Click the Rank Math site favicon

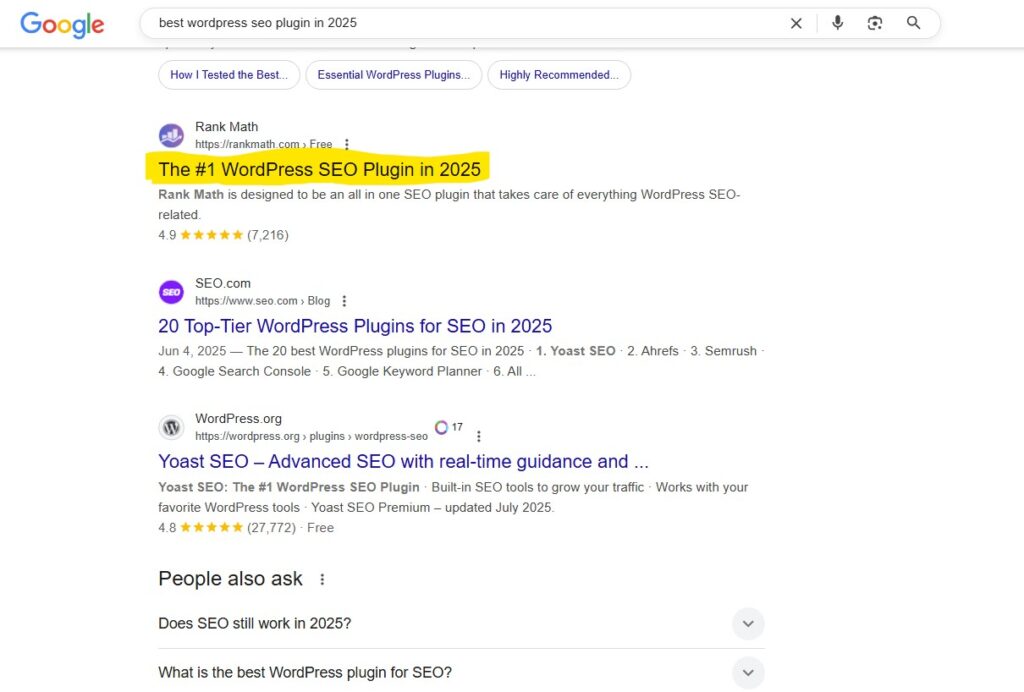coord(171,136)
